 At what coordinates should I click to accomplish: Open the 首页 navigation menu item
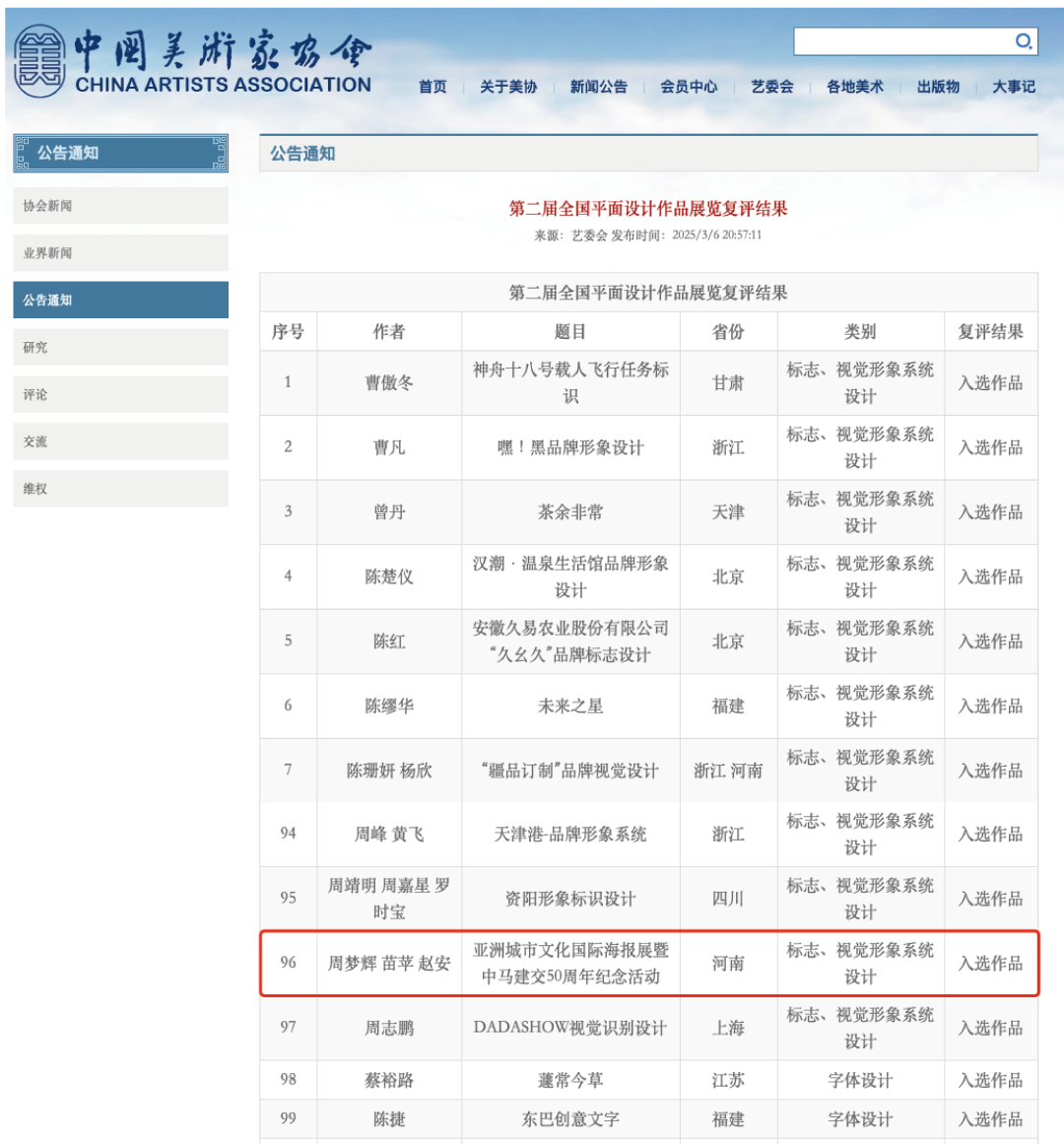432,87
